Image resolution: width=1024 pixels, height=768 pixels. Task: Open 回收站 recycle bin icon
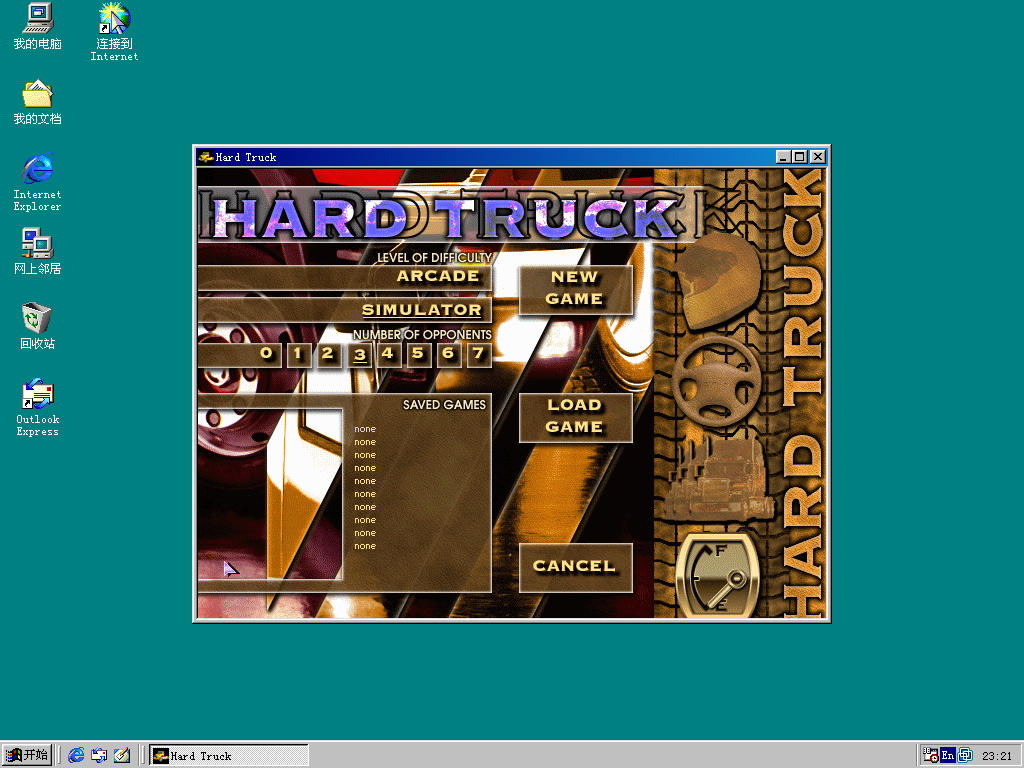click(37, 326)
